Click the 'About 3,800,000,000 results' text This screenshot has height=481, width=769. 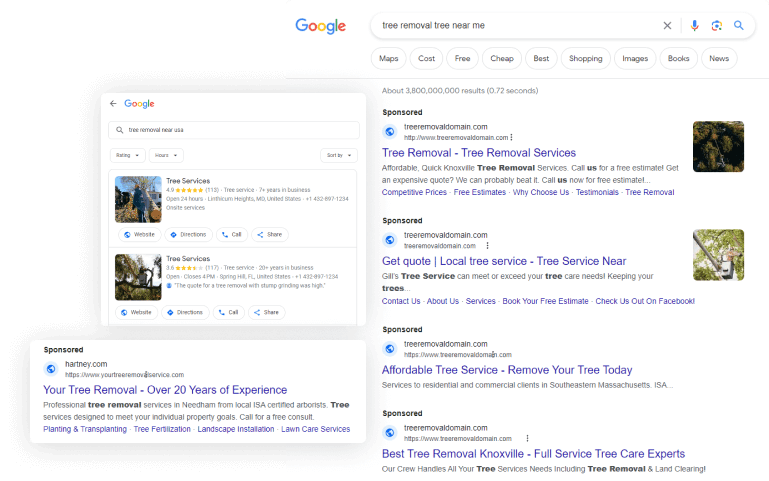coord(460,91)
